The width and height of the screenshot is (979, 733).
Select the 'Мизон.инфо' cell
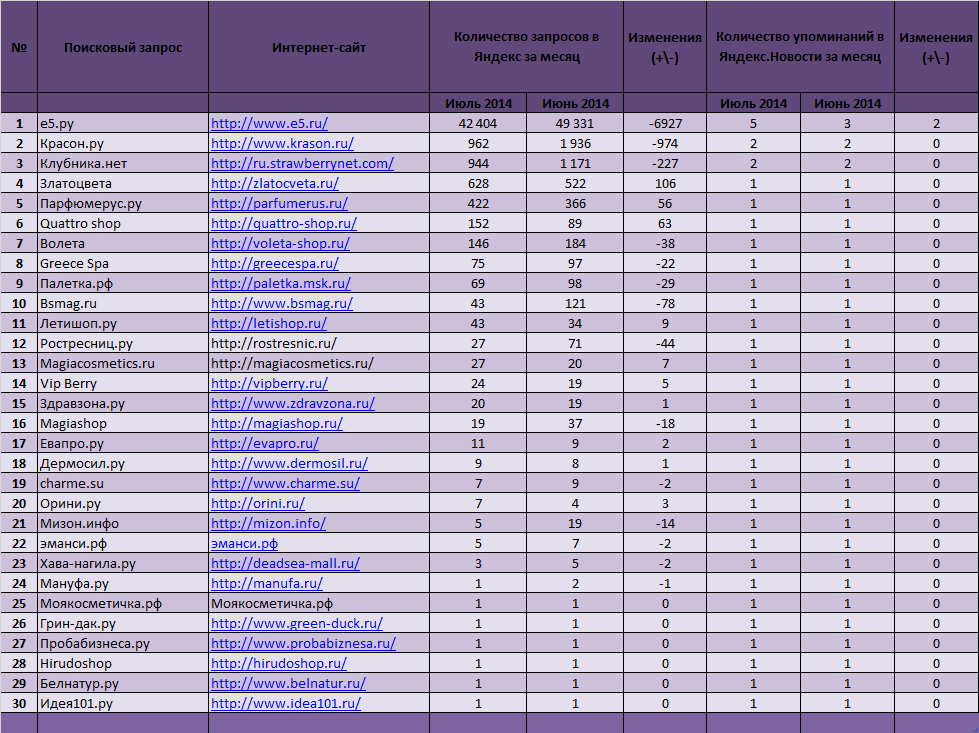tap(123, 523)
